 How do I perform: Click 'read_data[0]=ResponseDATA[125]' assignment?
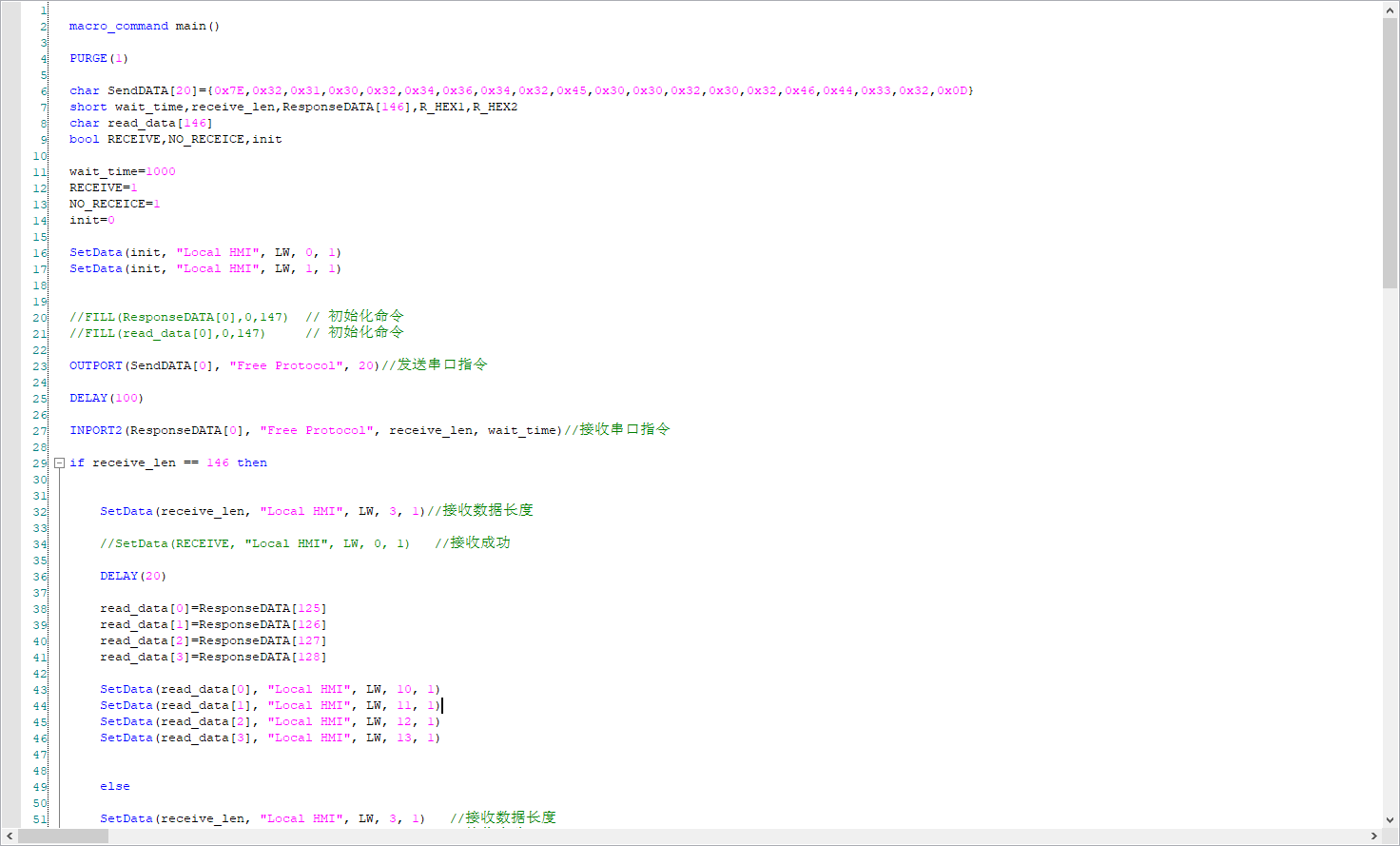(213, 609)
